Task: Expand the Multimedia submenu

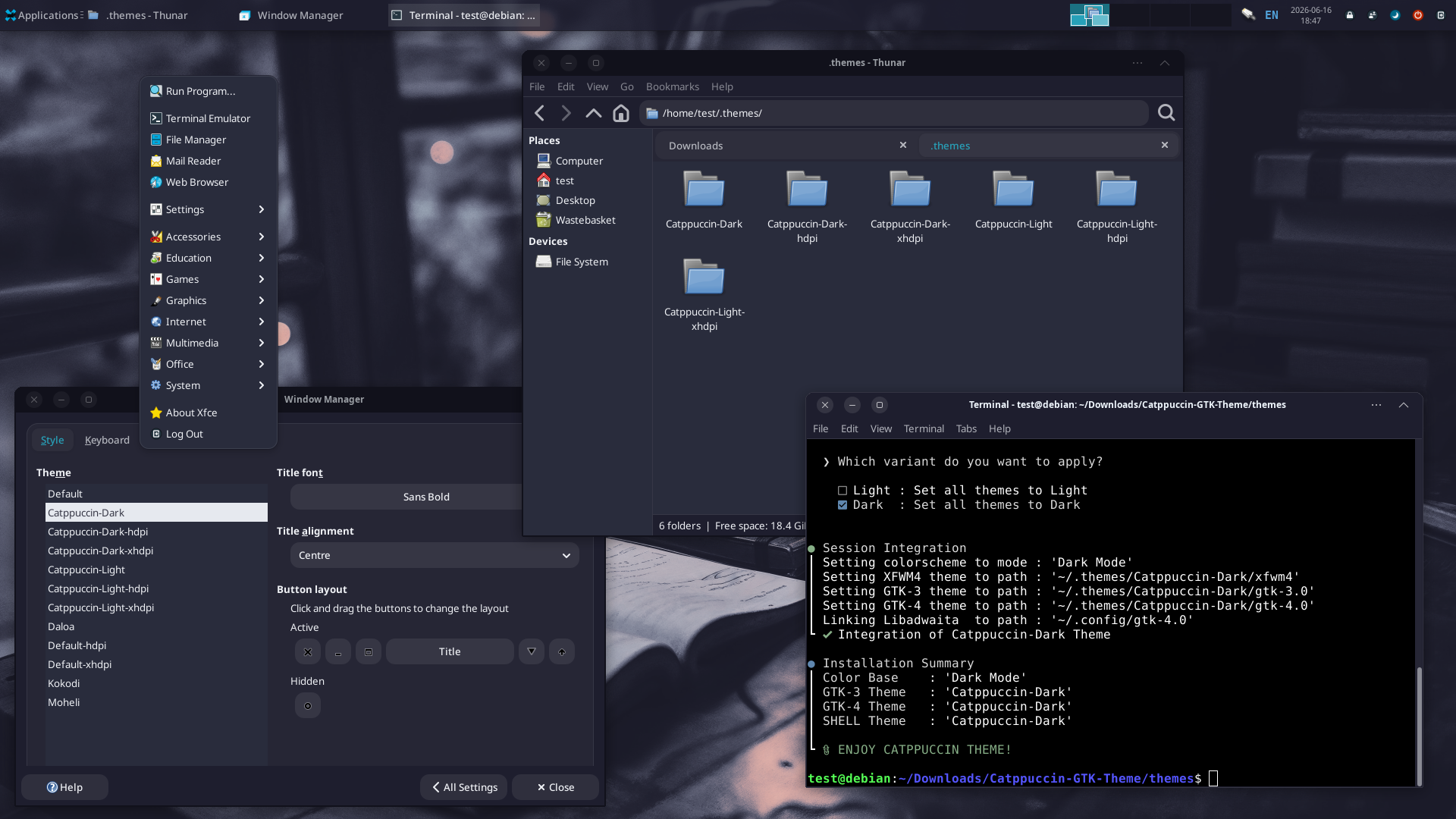Action: [x=208, y=343]
